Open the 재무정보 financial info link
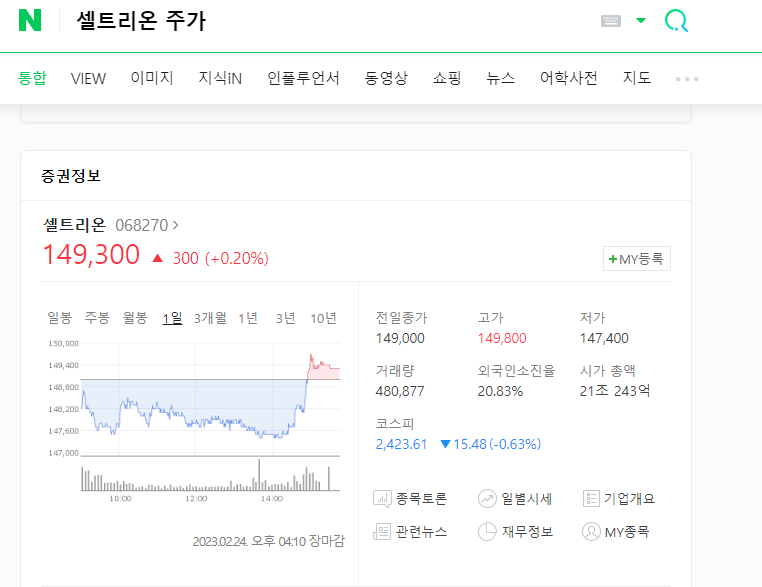This screenshot has height=587, width=762. click(x=527, y=532)
